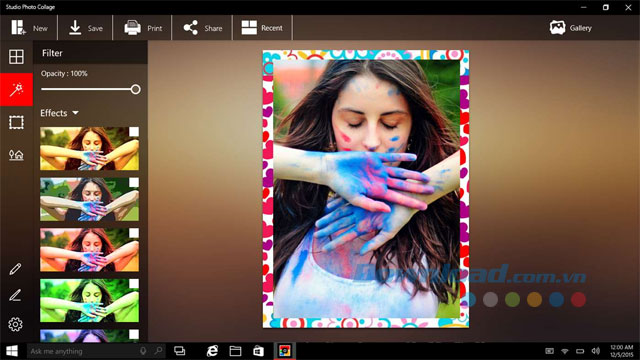Click the Opacity slider handle
The image size is (640, 360).
pyautogui.click(x=136, y=89)
